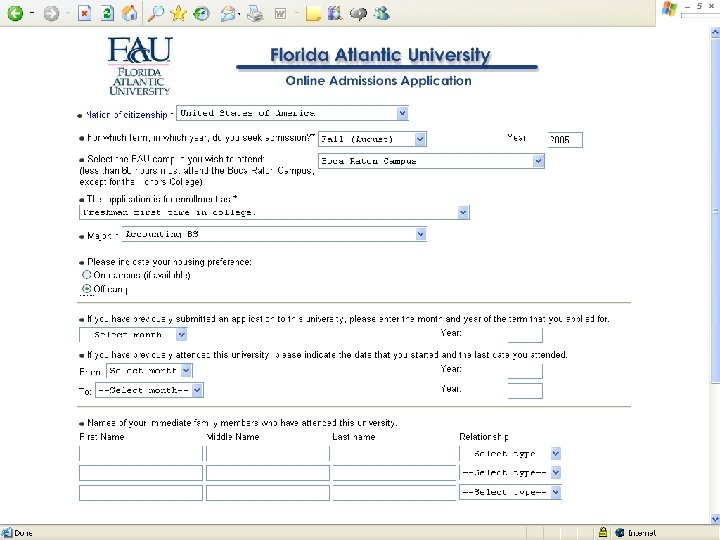Click the padlock security icon in status bar

tap(603, 532)
